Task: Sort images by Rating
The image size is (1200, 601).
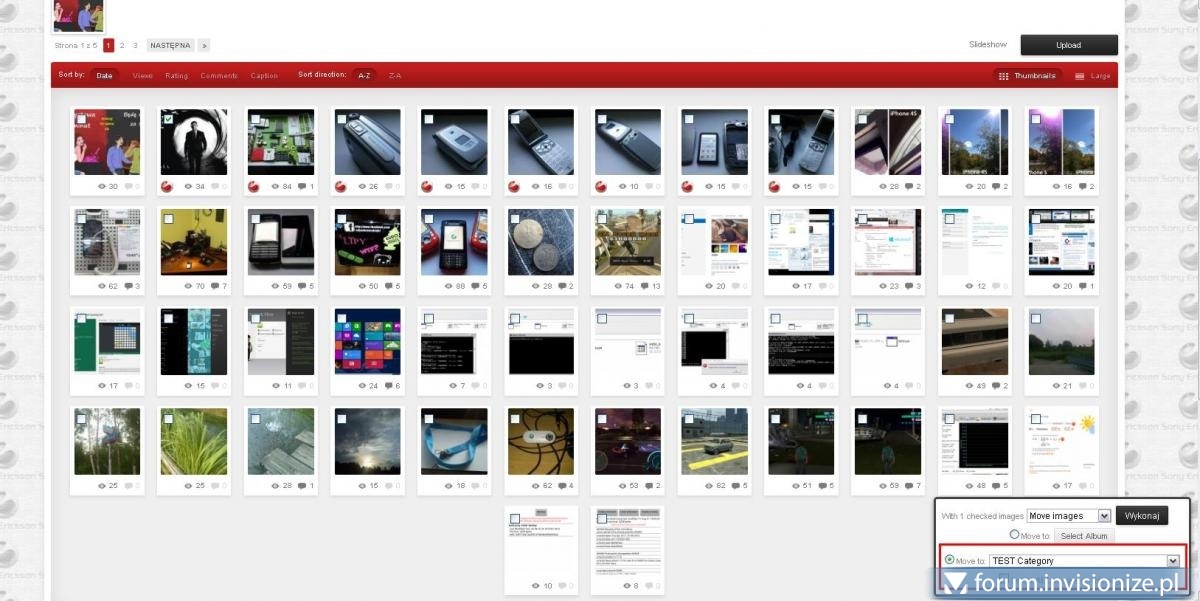Action: tap(176, 75)
